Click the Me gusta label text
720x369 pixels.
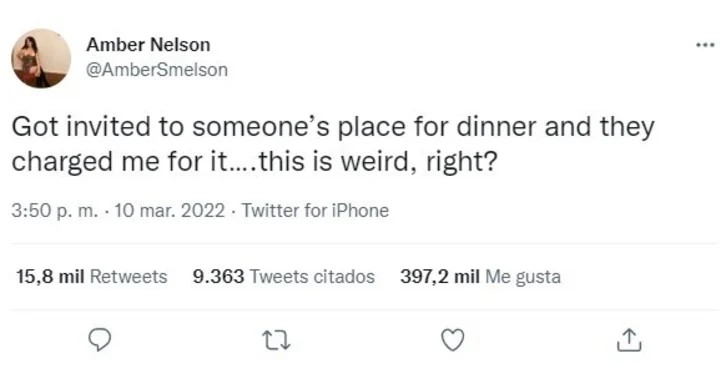(x=523, y=277)
